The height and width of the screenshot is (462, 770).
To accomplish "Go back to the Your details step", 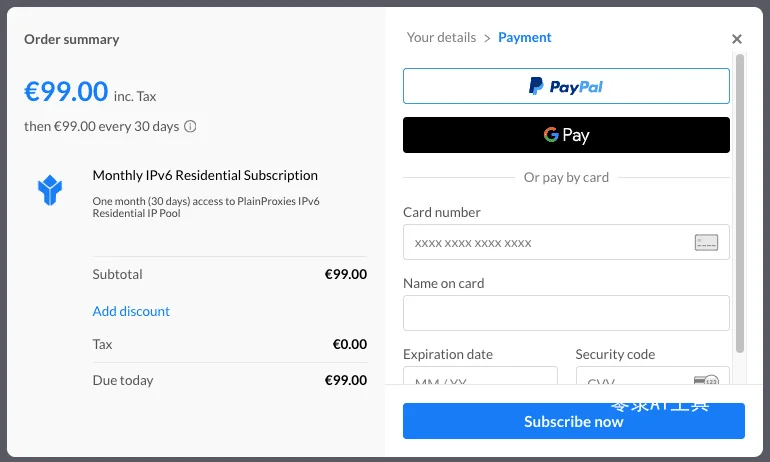I will [441, 37].
